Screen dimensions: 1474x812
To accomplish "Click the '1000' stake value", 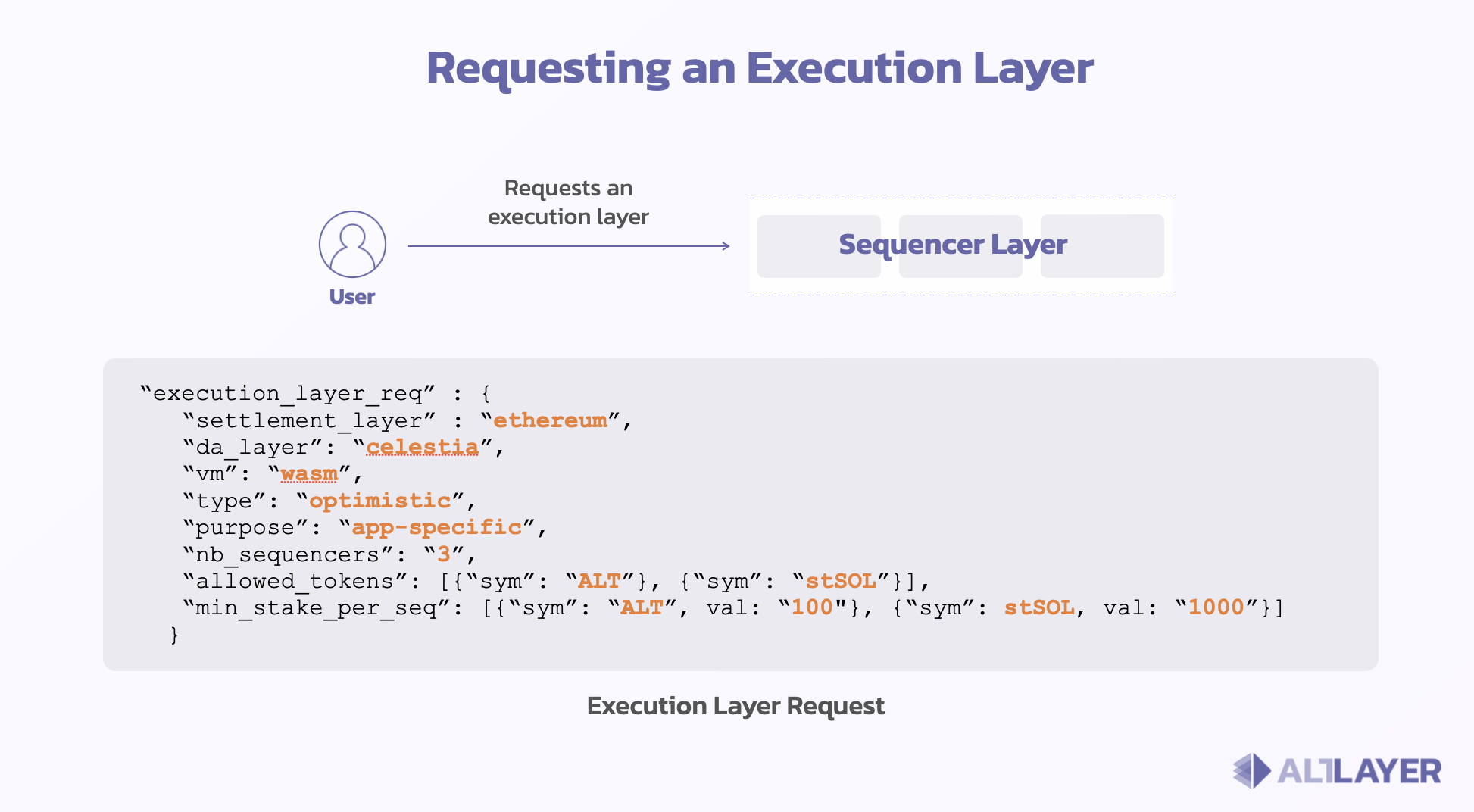I will pos(1216,607).
